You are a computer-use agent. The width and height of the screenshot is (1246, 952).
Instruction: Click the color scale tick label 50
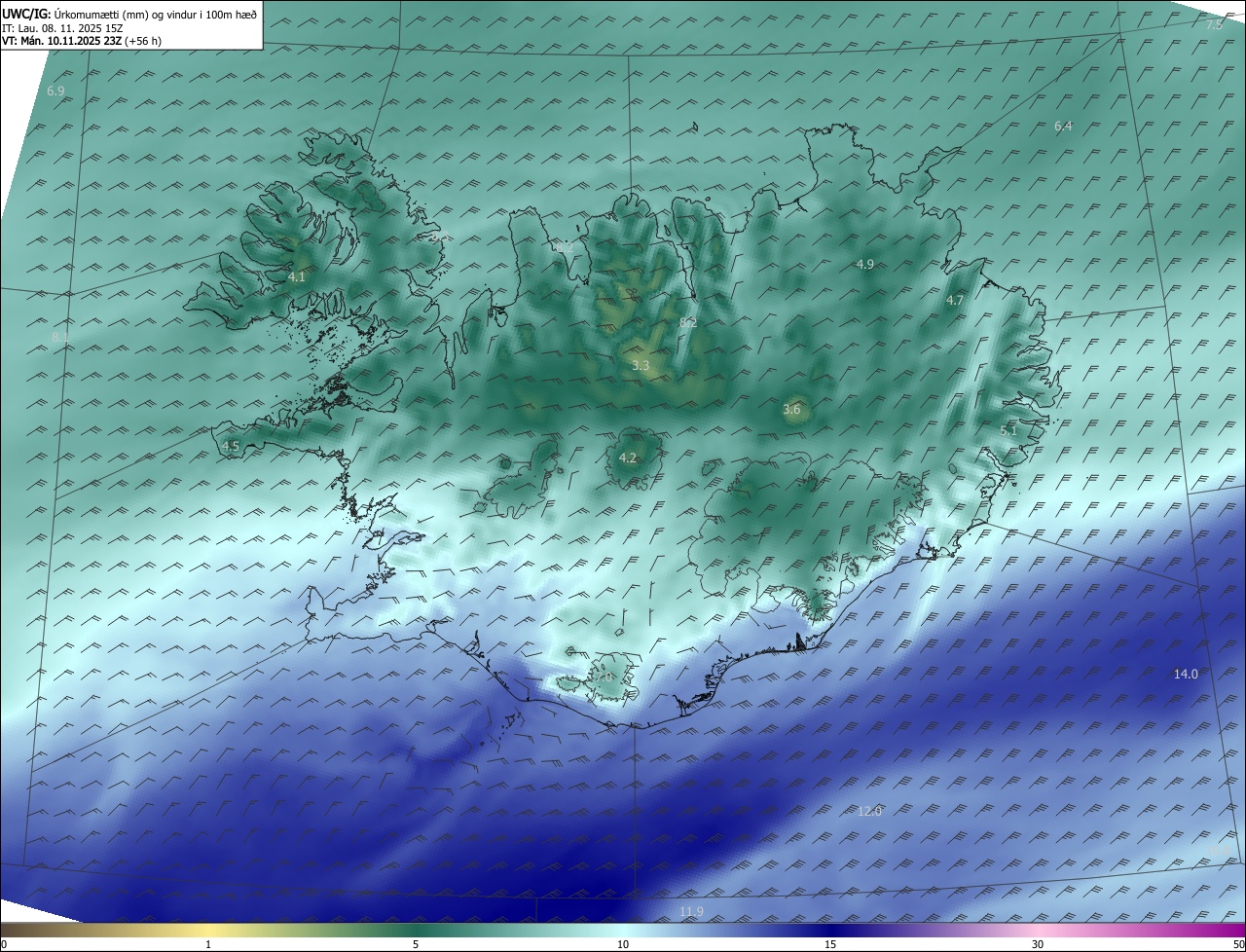pos(1238,945)
